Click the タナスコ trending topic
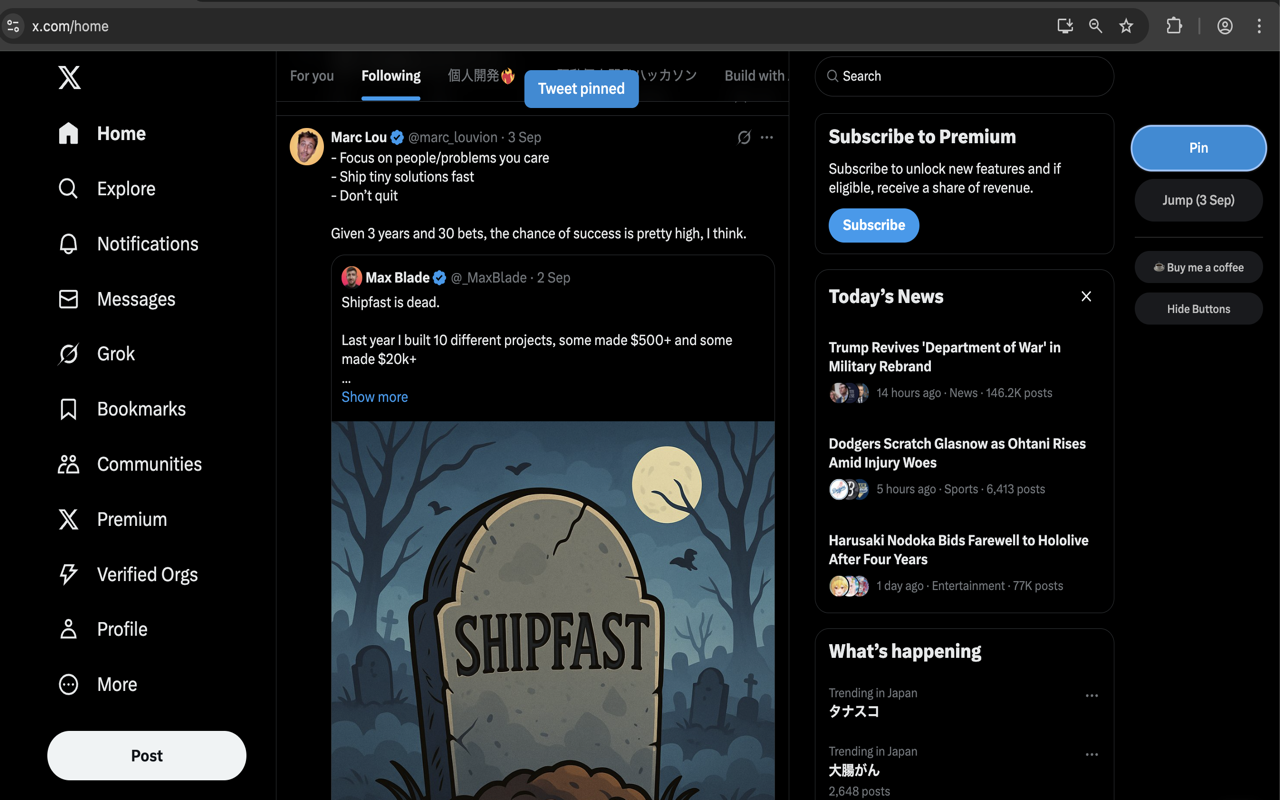This screenshot has width=1280, height=800. pyautogui.click(x=854, y=711)
